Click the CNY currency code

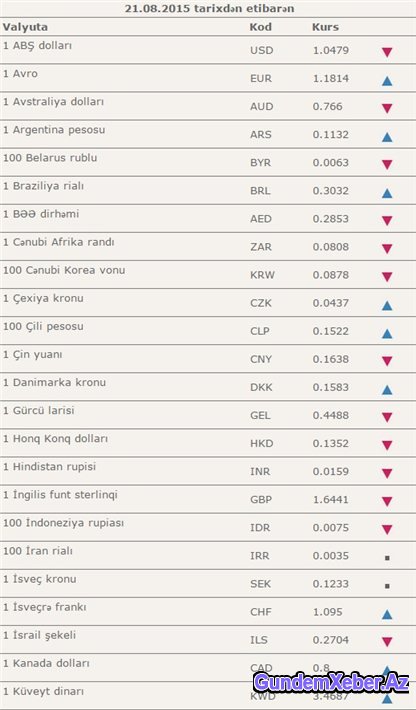click(x=261, y=359)
